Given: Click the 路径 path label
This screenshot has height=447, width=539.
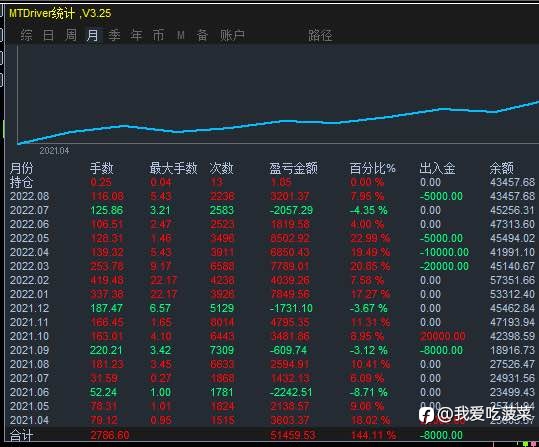Looking at the screenshot, I should pyautogui.click(x=320, y=35).
